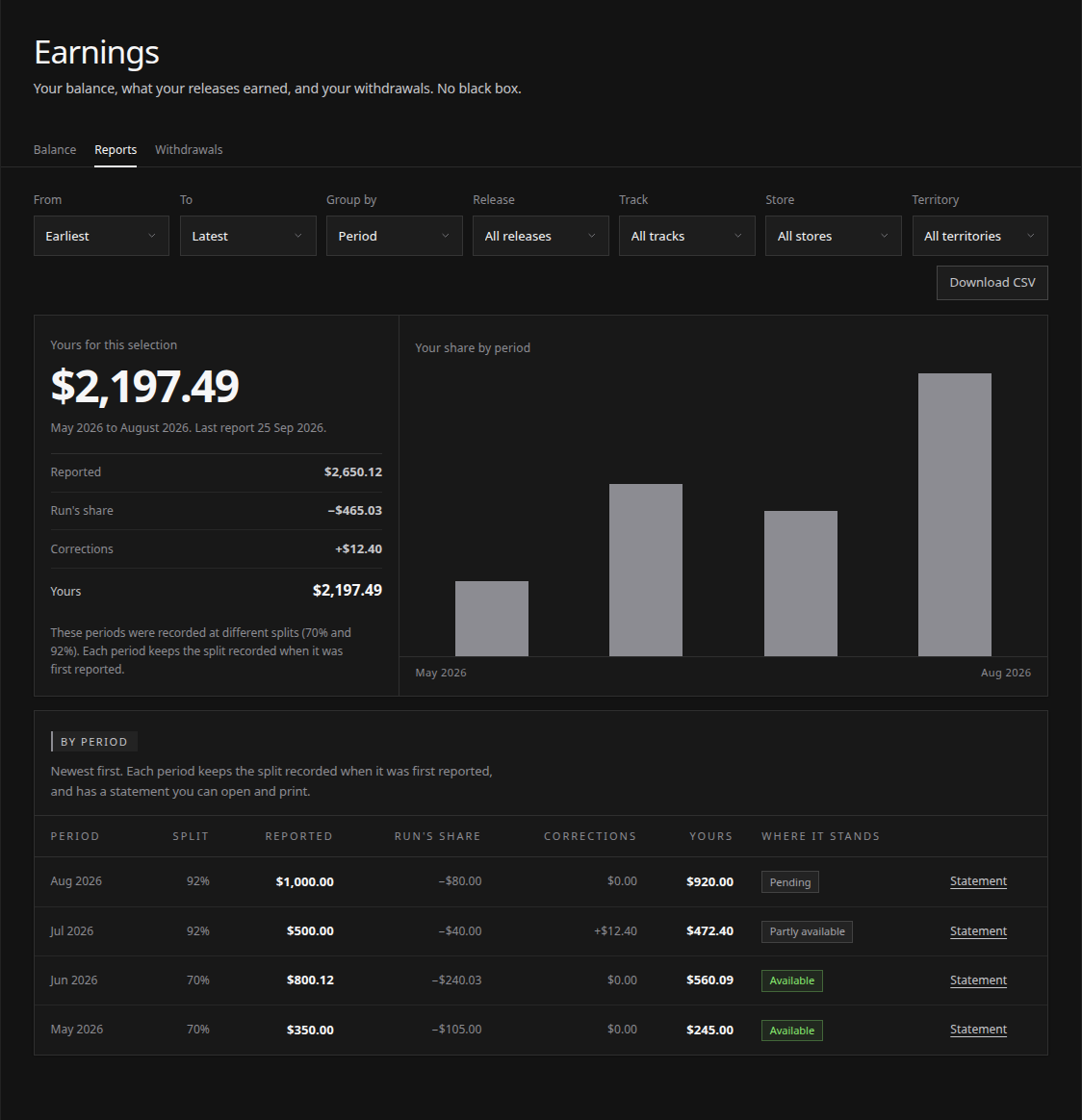Screen dimensions: 1082x1120
Task: Expand the Group by Period dropdown
Action: point(395,236)
